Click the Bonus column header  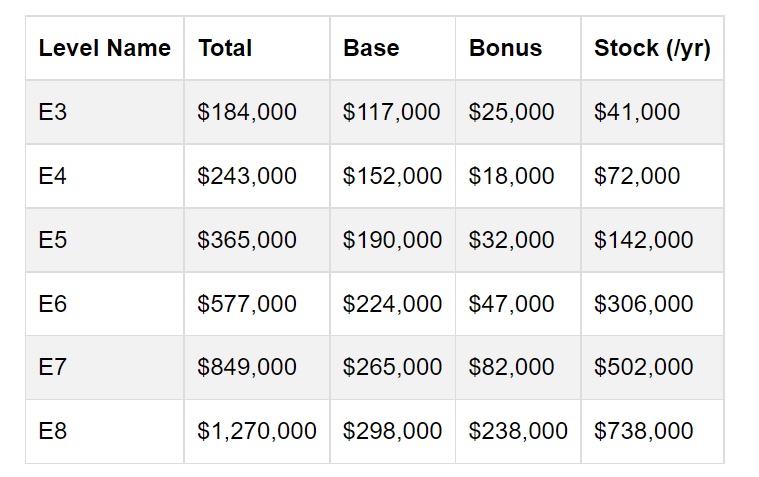coord(505,48)
